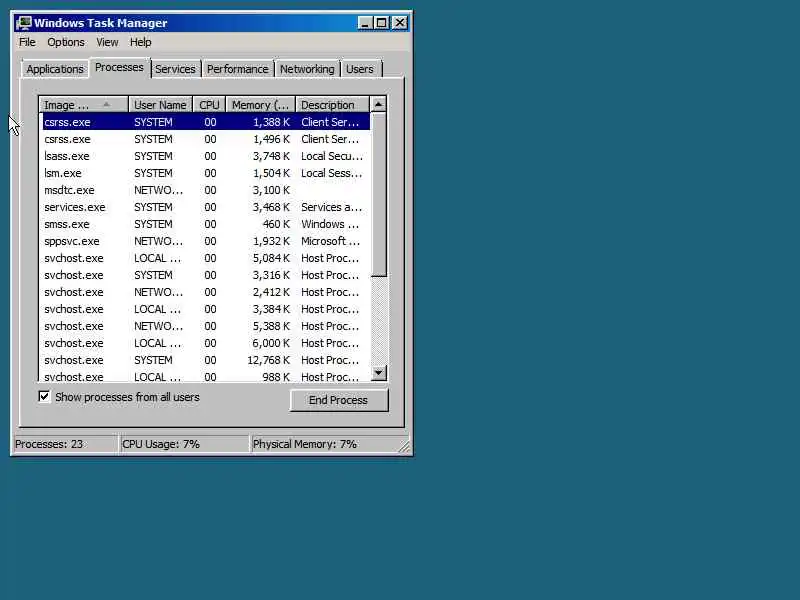Select svchost.exe row with 3,316 K memory
The height and width of the screenshot is (600, 800).
tap(206, 275)
